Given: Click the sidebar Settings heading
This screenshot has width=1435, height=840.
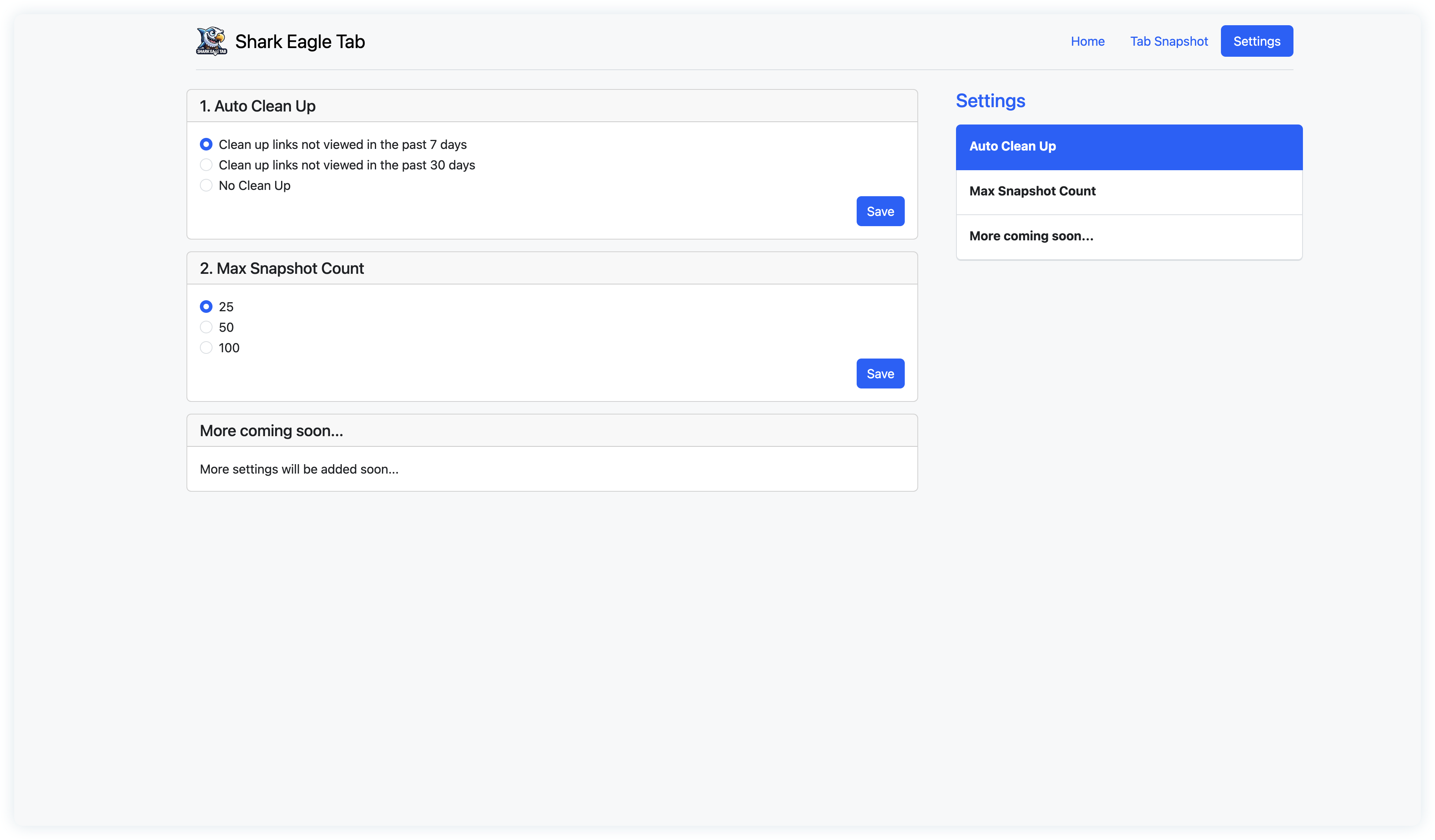Looking at the screenshot, I should point(990,101).
